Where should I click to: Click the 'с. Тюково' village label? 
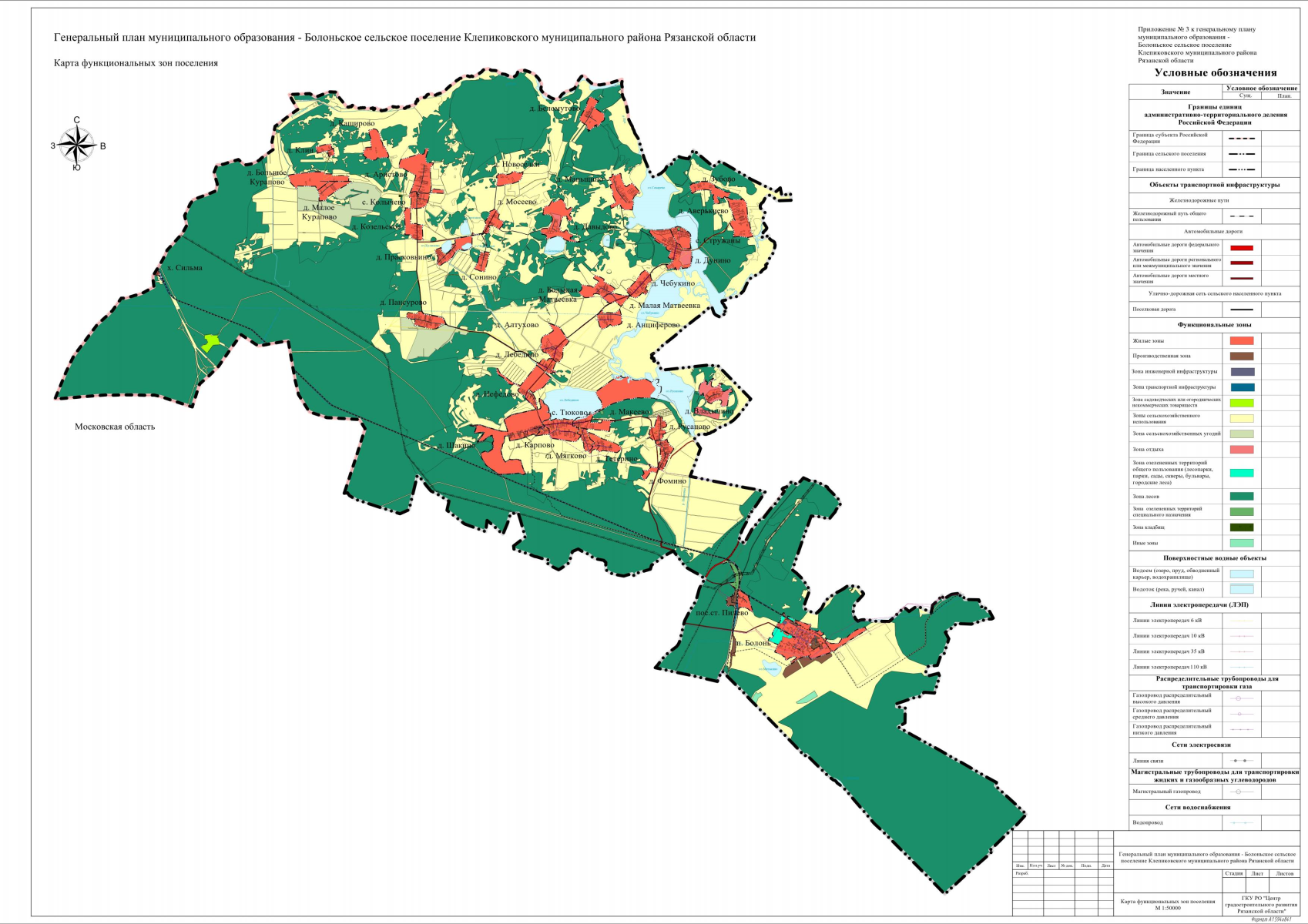click(x=570, y=413)
